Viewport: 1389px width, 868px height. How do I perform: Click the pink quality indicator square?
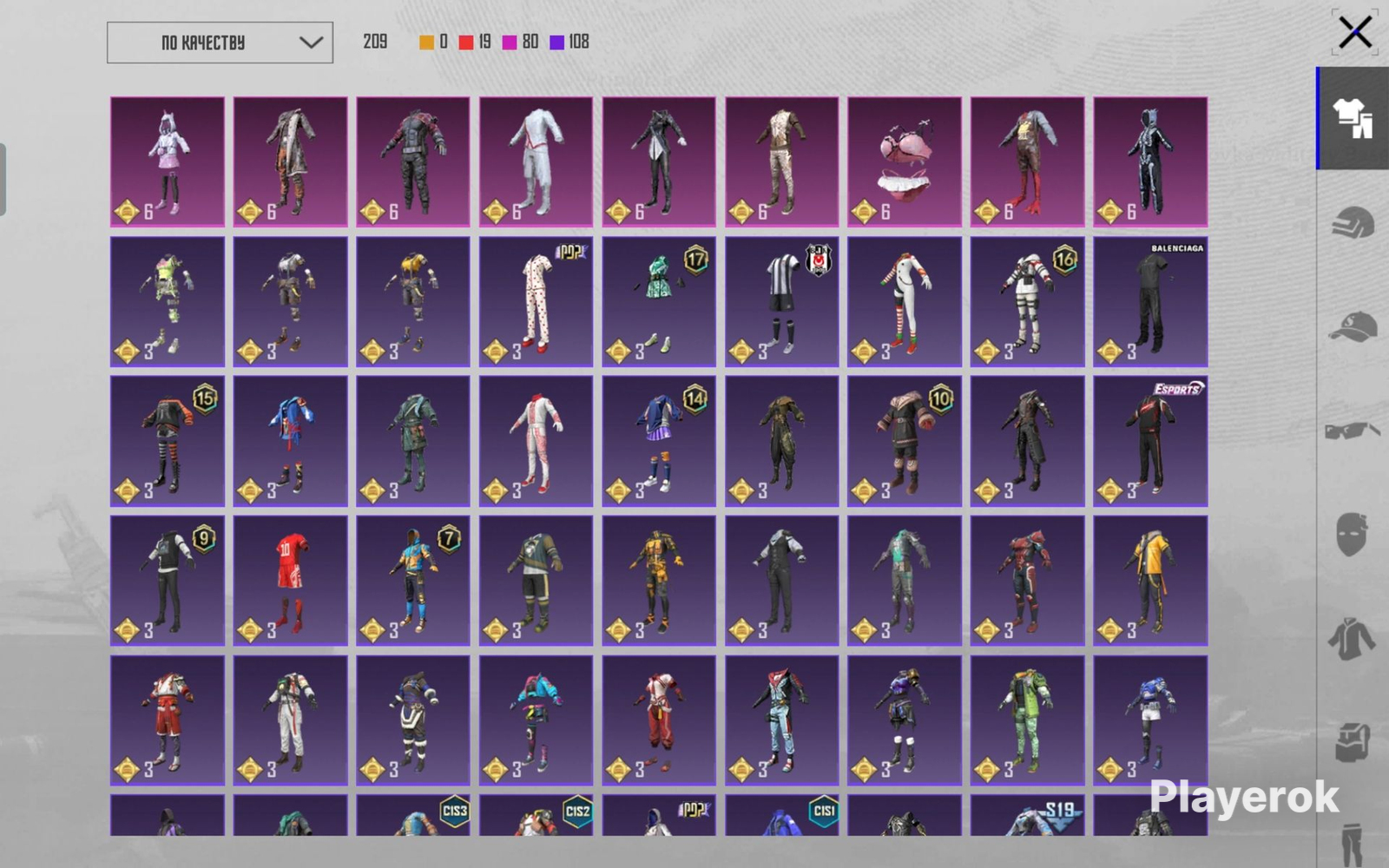coord(510,43)
